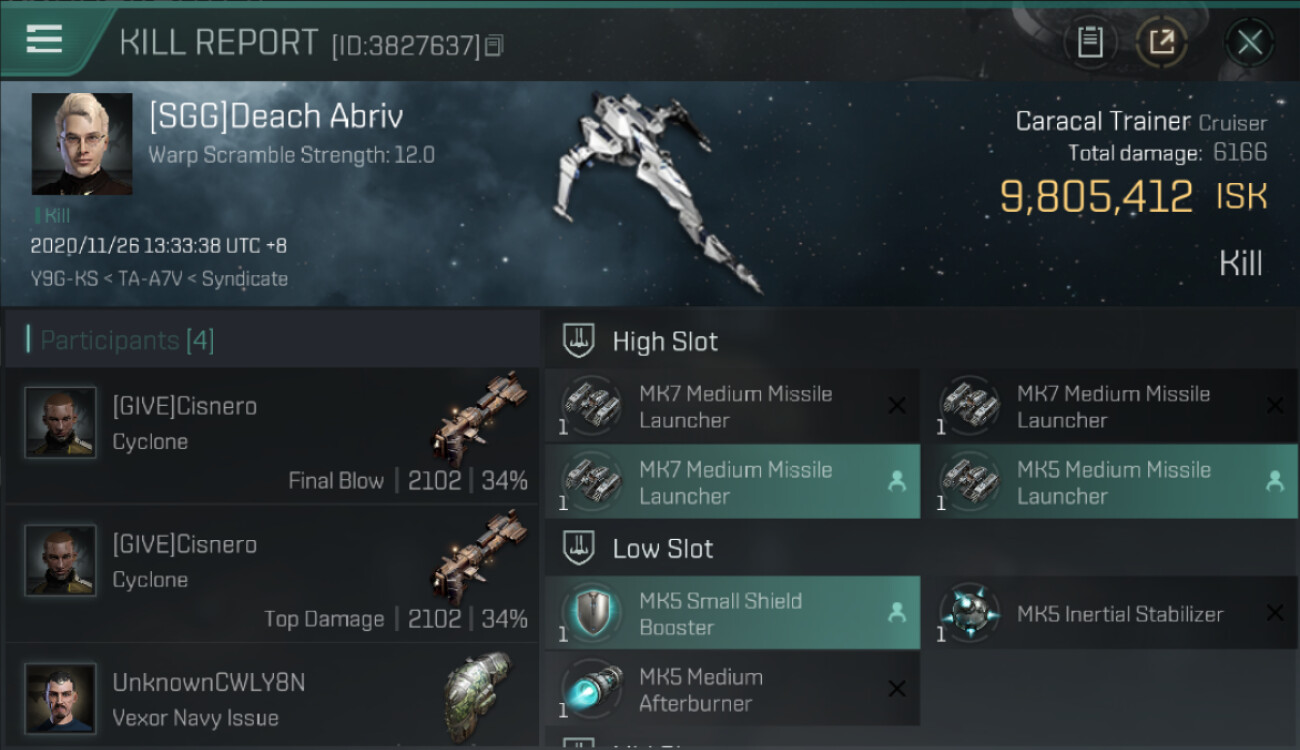Open the Final Blow Cisnero participant entry
This screenshot has height=750, width=1300.
coord(272,436)
